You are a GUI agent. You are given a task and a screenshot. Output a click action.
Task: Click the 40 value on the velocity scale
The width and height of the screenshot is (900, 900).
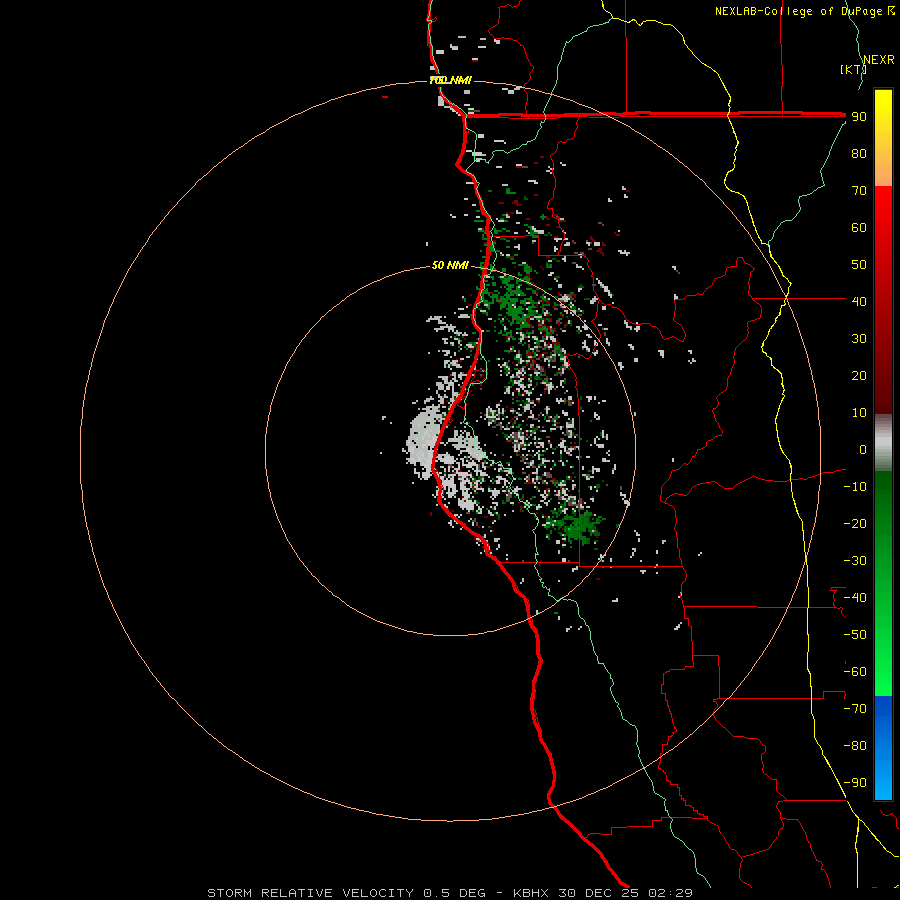[859, 301]
